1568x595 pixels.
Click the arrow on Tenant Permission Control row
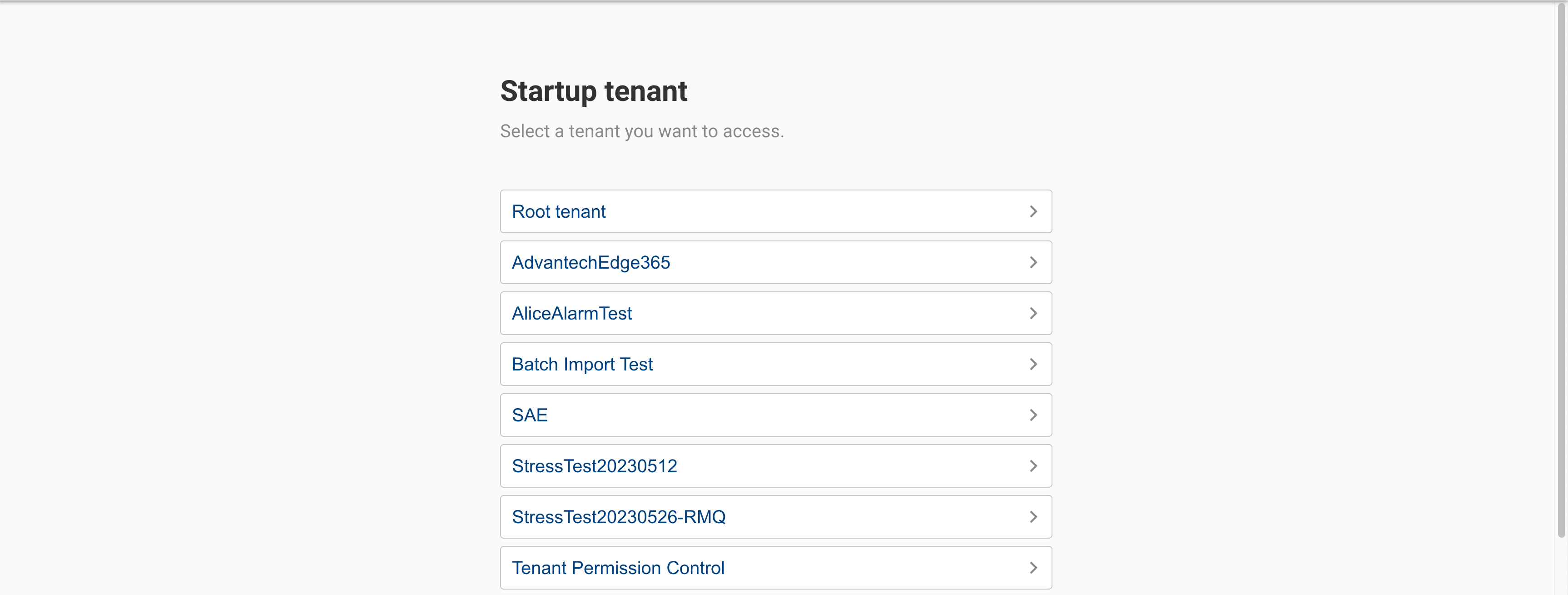[x=1033, y=567]
